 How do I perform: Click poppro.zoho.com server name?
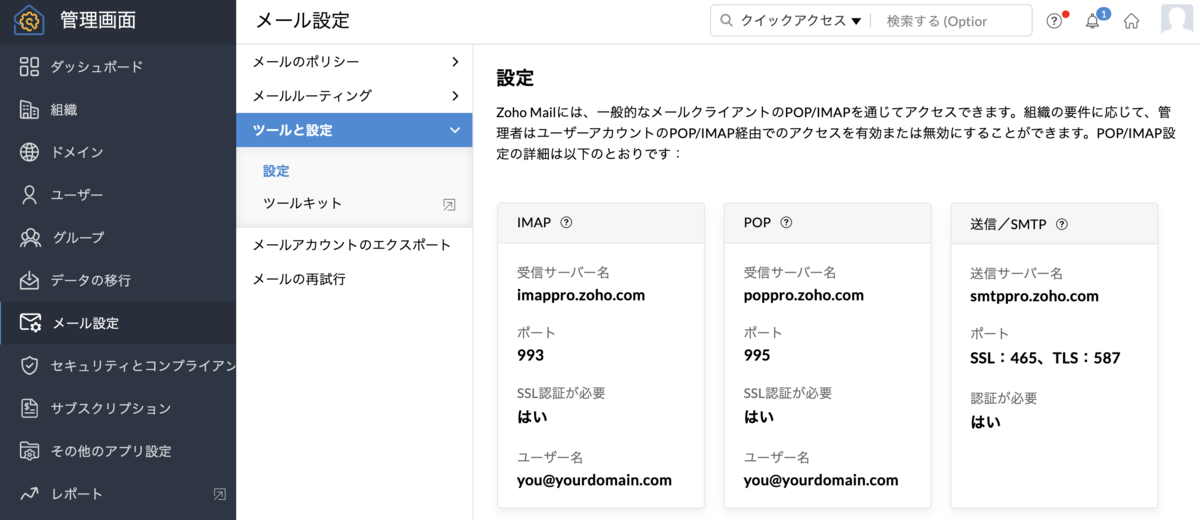[804, 295]
